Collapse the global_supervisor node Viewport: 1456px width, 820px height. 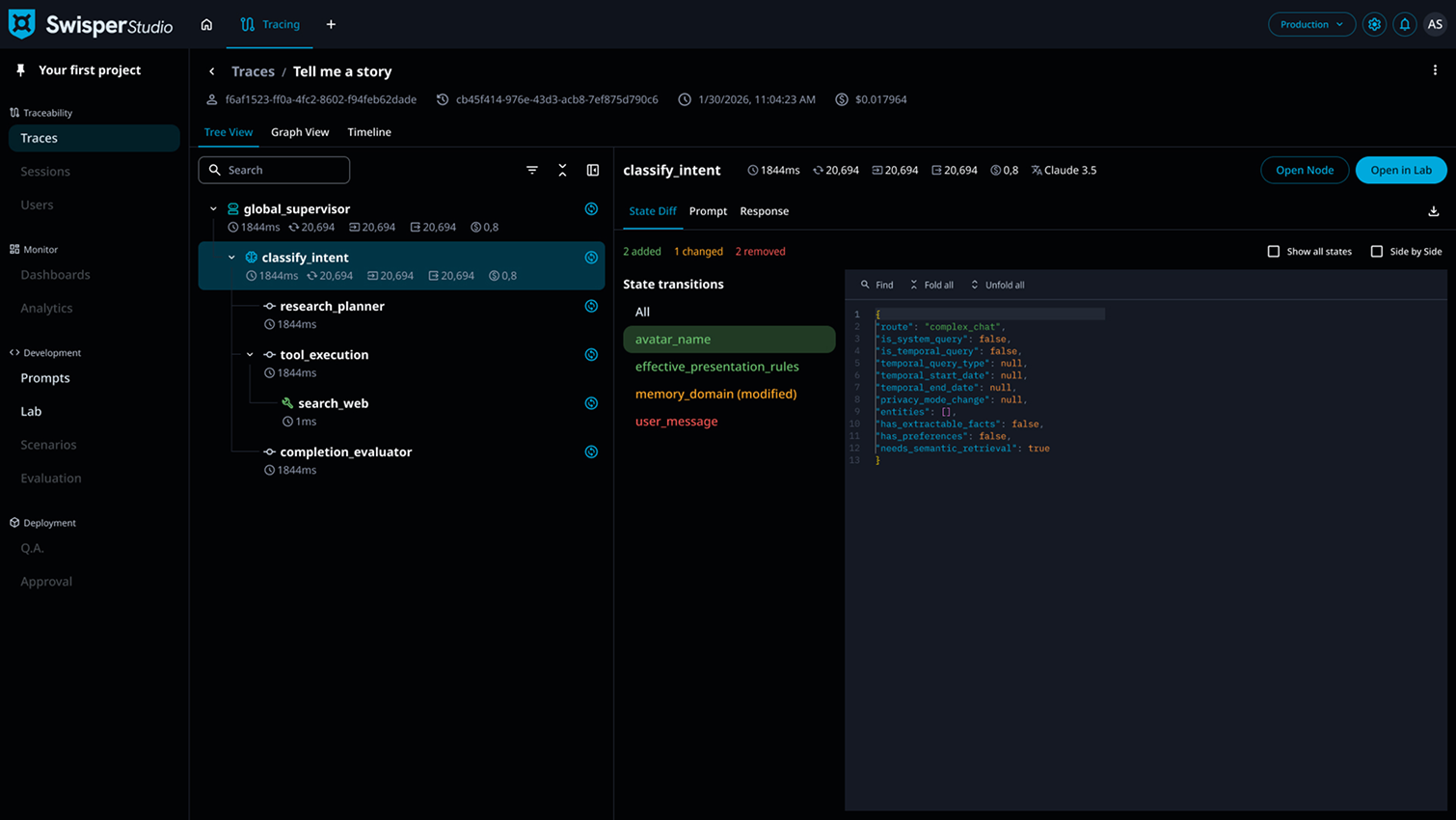tap(213, 208)
